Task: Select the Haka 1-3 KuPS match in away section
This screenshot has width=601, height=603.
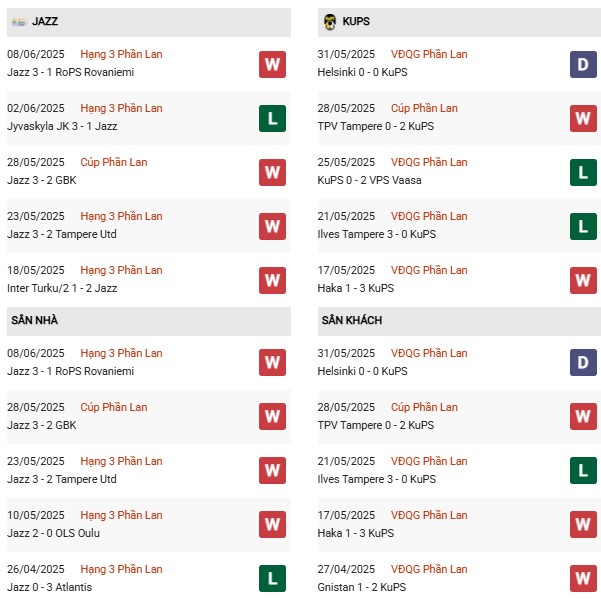Action: (459, 525)
